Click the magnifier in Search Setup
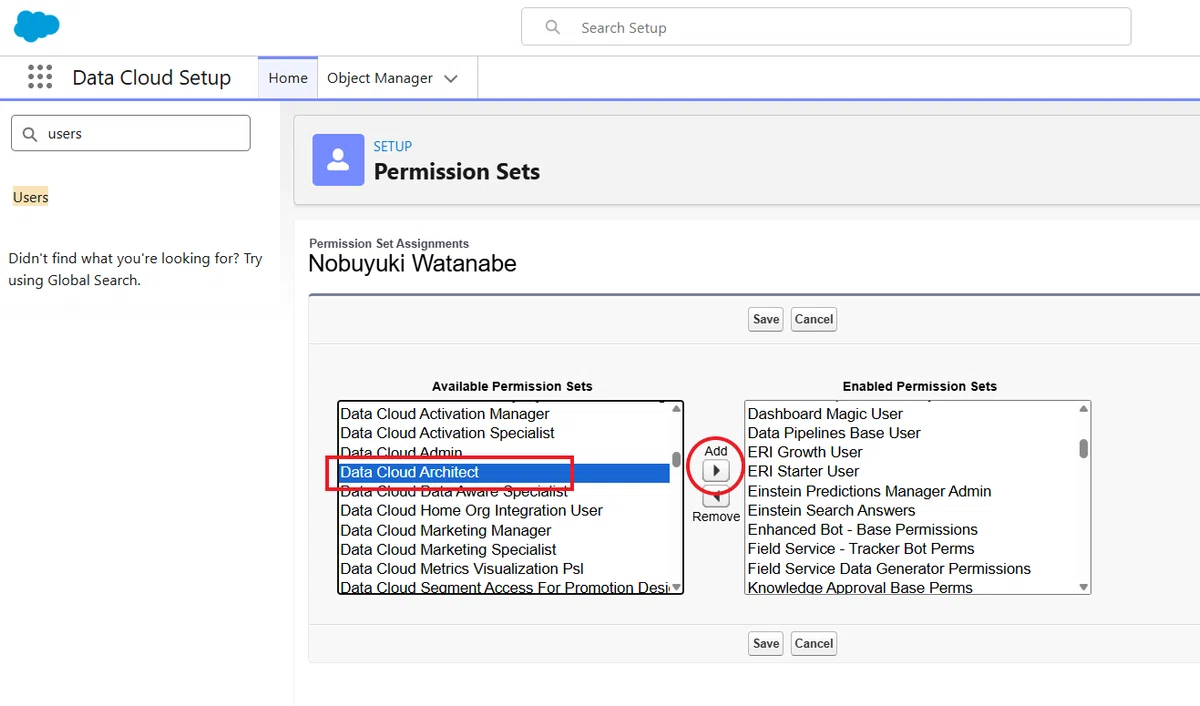This screenshot has width=1200, height=706. point(553,27)
